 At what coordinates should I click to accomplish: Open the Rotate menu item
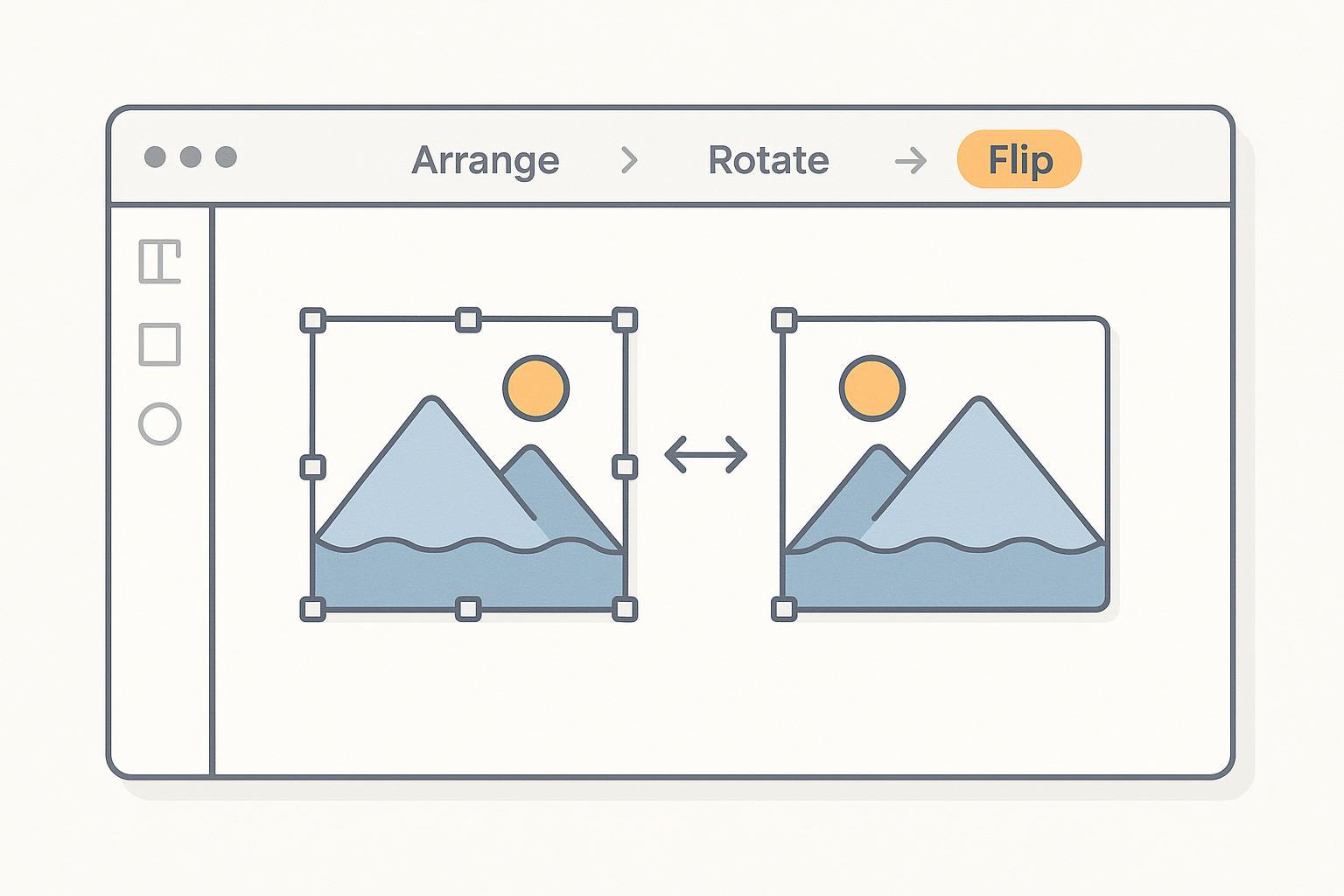[768, 160]
